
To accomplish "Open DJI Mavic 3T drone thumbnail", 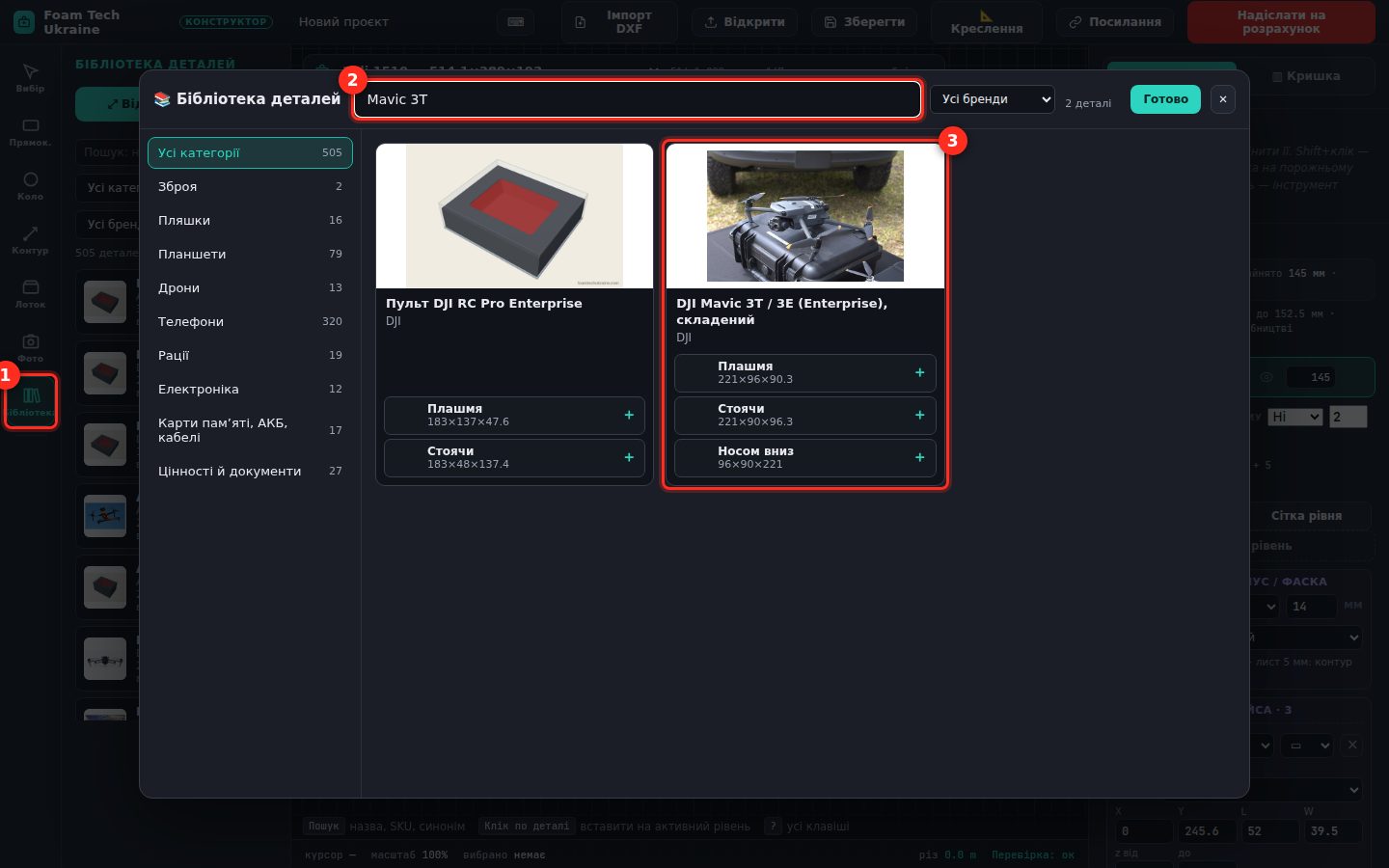I will coord(805,216).
